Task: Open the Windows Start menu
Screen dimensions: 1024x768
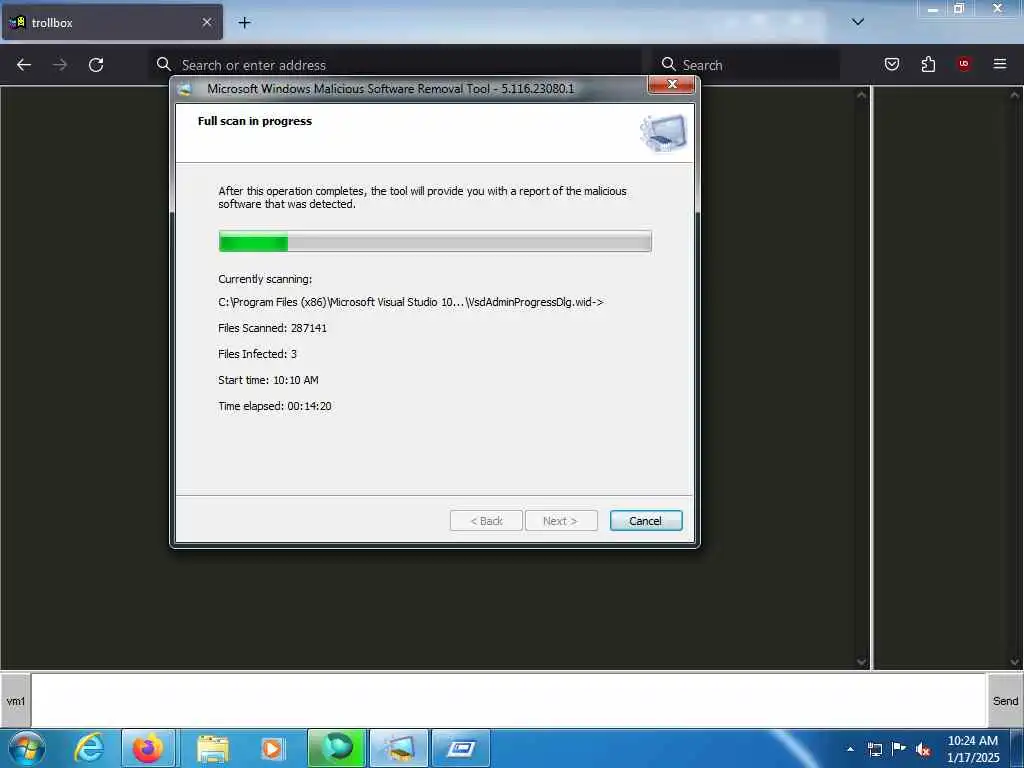Action: 26,748
